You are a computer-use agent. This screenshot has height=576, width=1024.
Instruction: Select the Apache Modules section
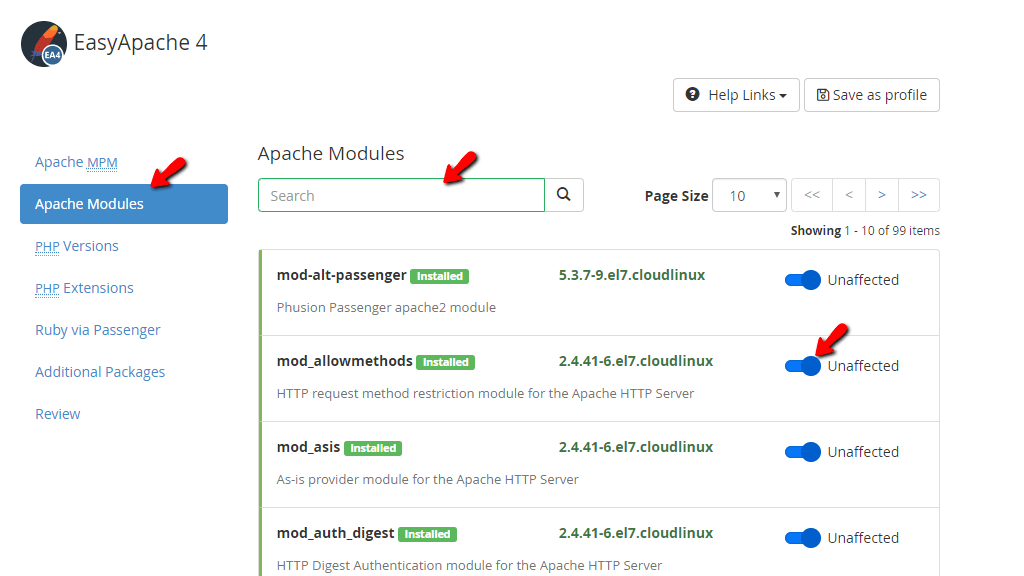click(x=124, y=204)
